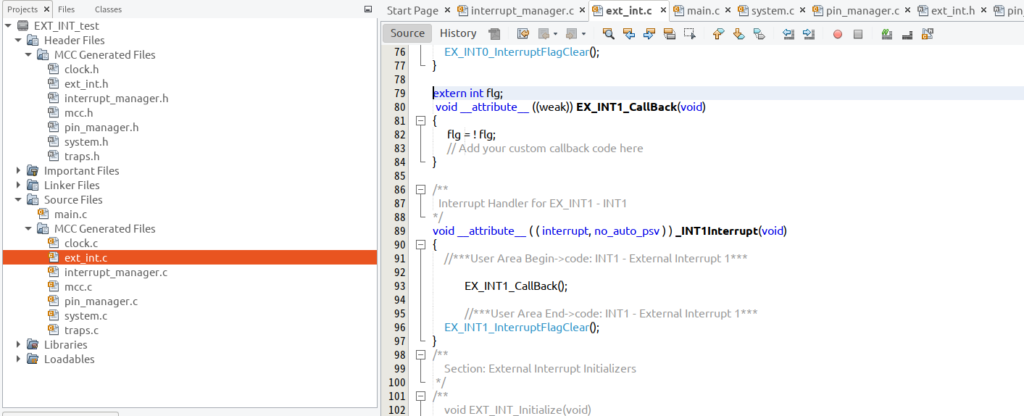Switch to pin_manager.c editor tab

point(862,10)
